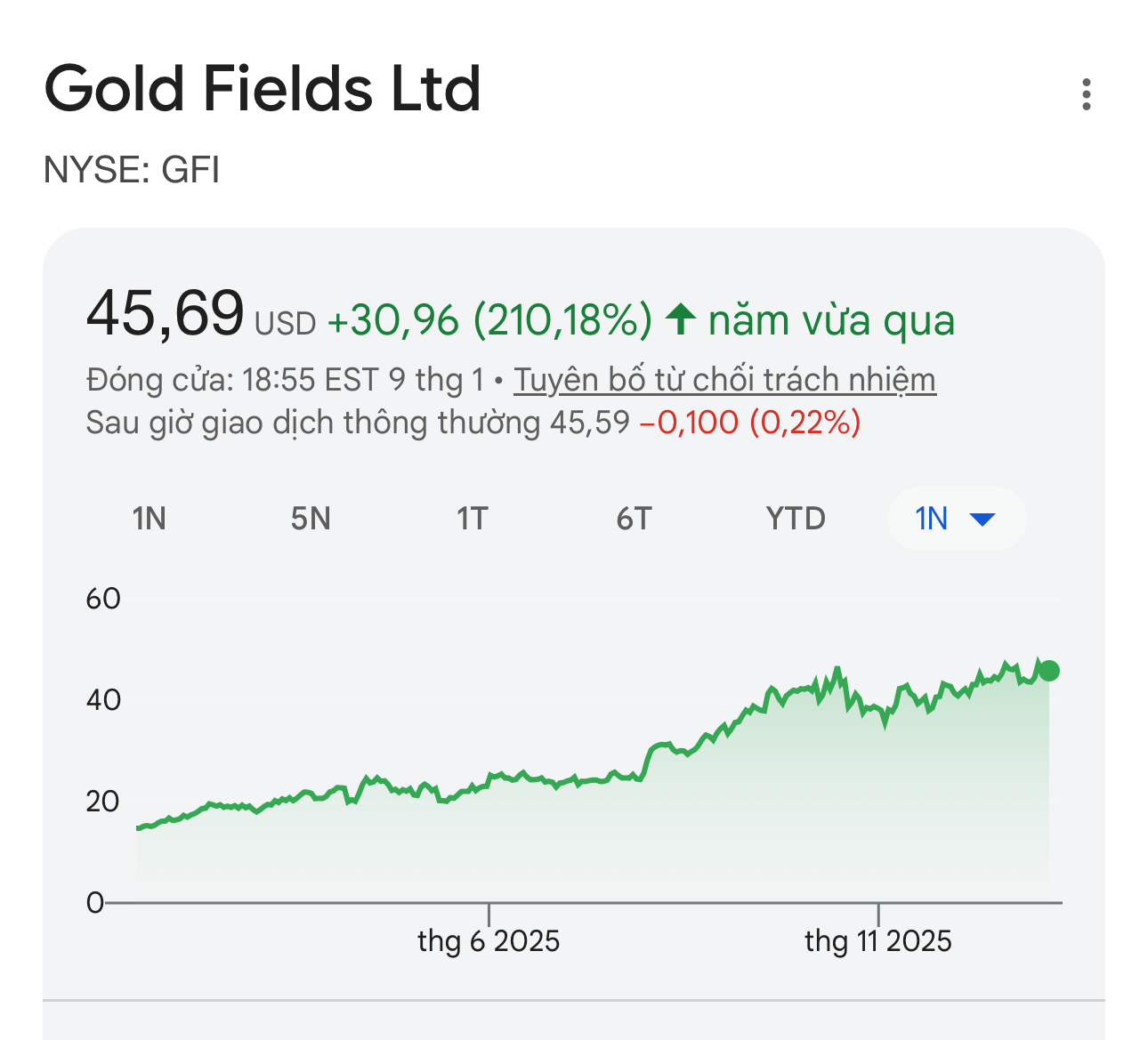Open the Tuyên bố từ chối trách nhiệm link
The width and height of the screenshot is (1148, 1040).
point(724,380)
